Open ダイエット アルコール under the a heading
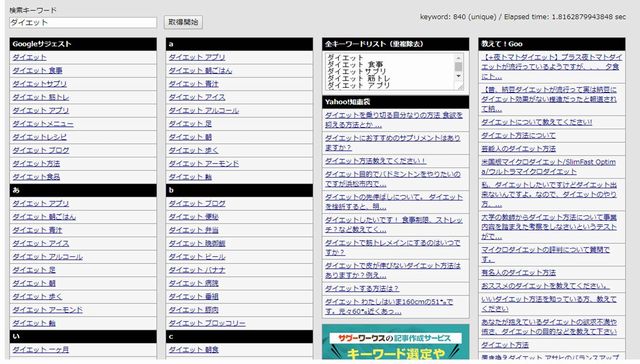 204,111
